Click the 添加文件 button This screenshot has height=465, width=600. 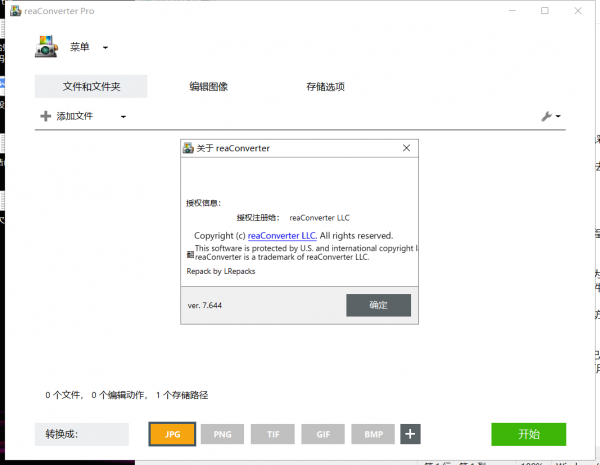pos(74,116)
